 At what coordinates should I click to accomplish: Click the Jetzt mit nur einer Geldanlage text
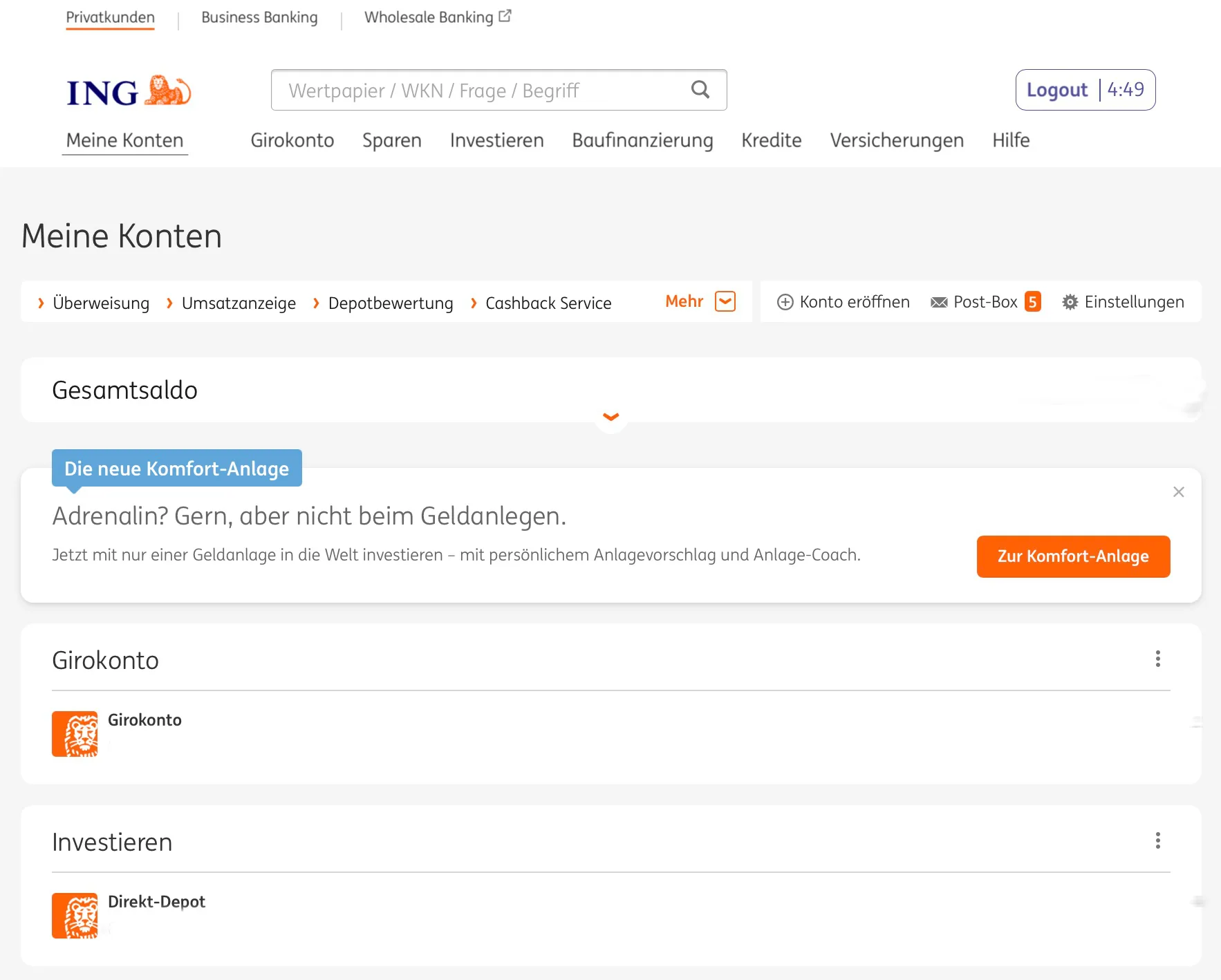point(456,555)
